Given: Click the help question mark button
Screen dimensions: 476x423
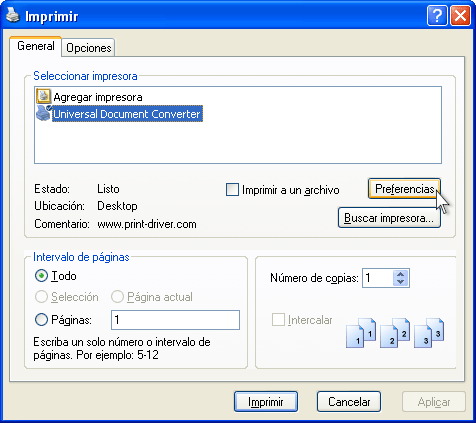Looking at the screenshot, I should 437,15.
